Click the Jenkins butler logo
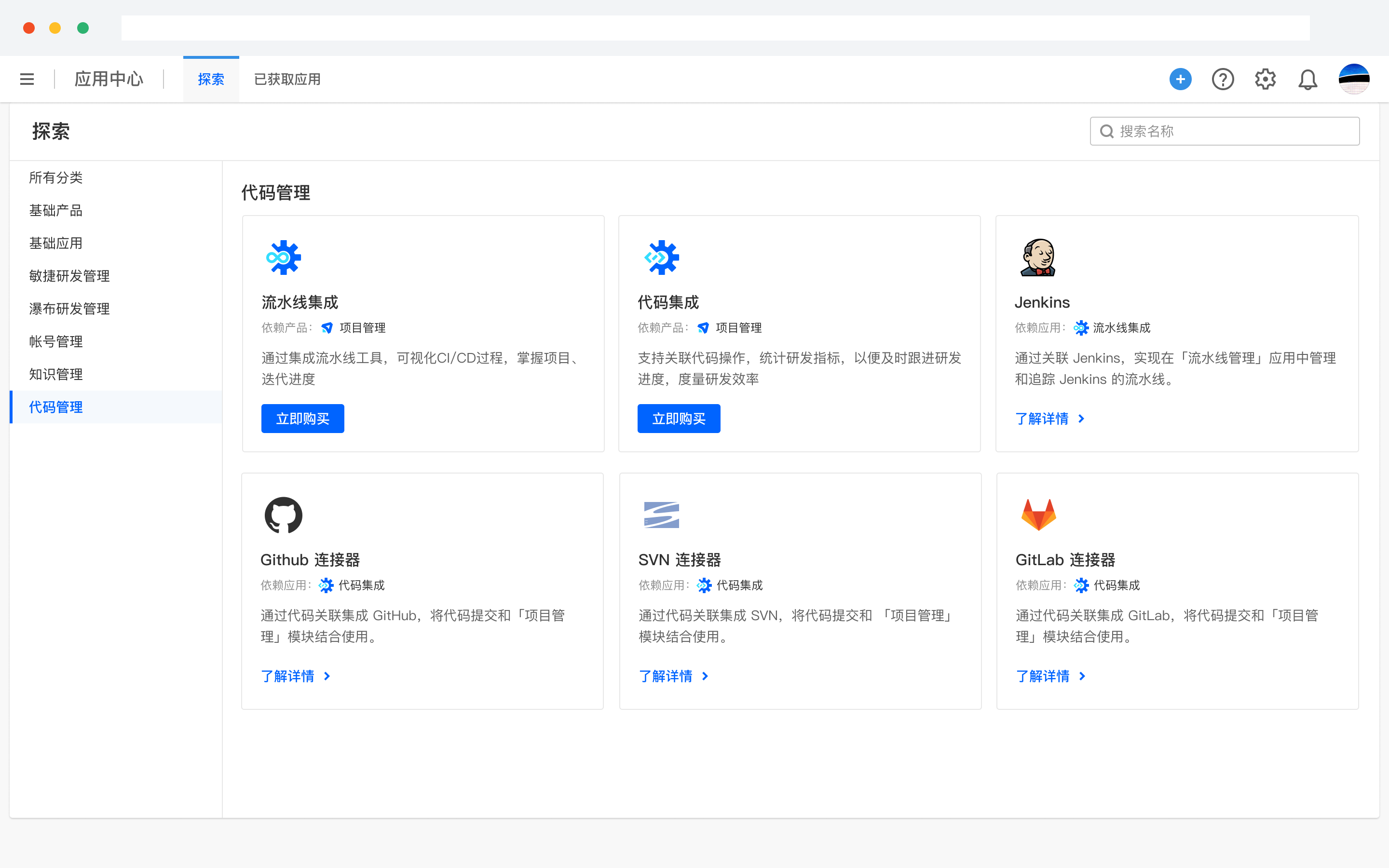 (x=1038, y=258)
